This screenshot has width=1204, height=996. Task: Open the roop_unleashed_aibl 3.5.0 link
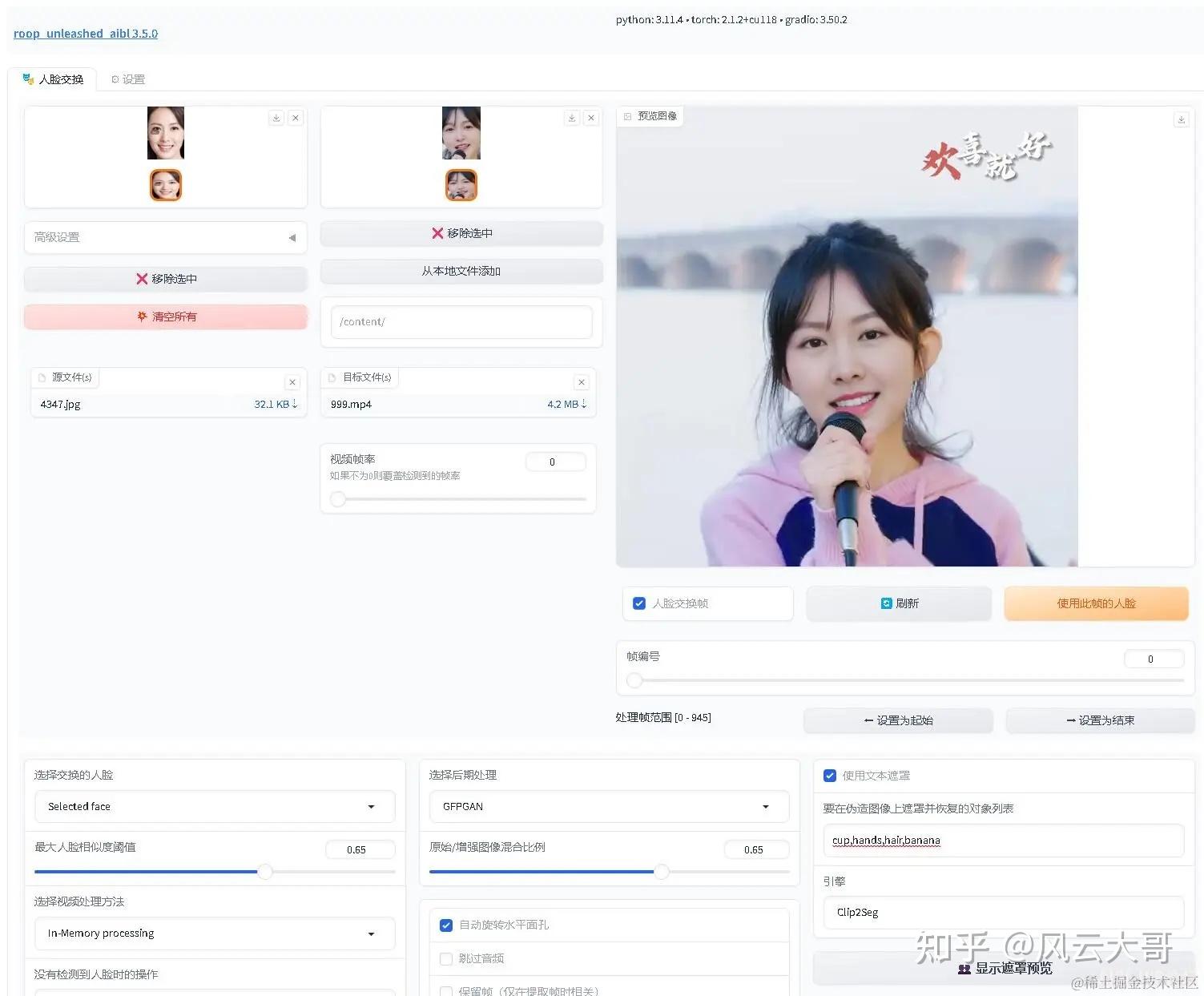[85, 34]
